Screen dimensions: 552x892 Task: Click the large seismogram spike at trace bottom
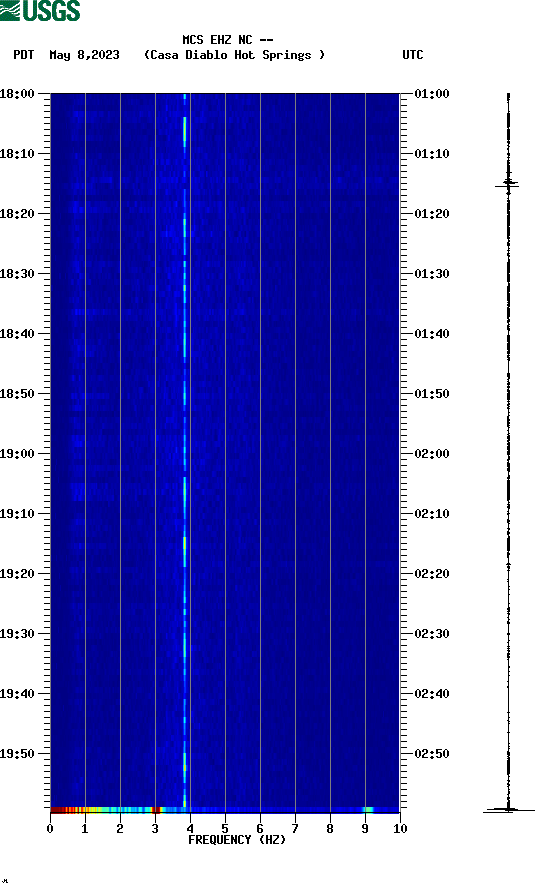click(509, 810)
